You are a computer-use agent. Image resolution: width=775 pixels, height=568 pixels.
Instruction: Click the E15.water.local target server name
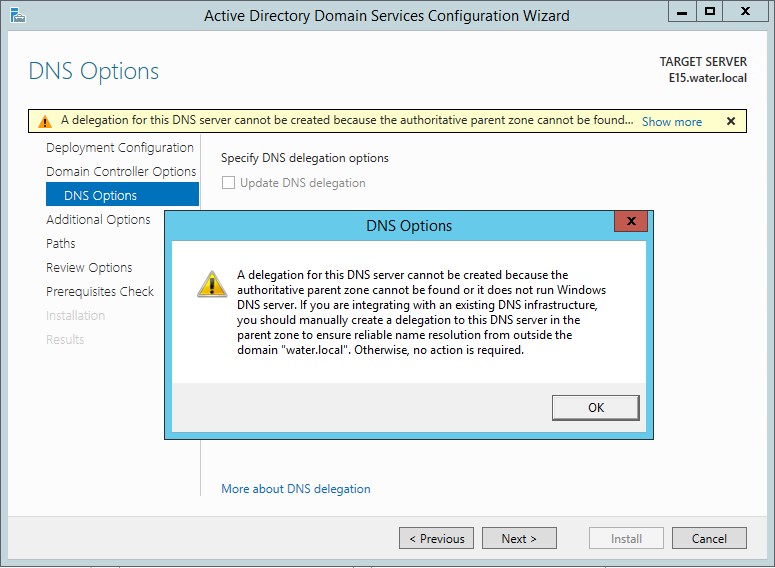pos(708,78)
